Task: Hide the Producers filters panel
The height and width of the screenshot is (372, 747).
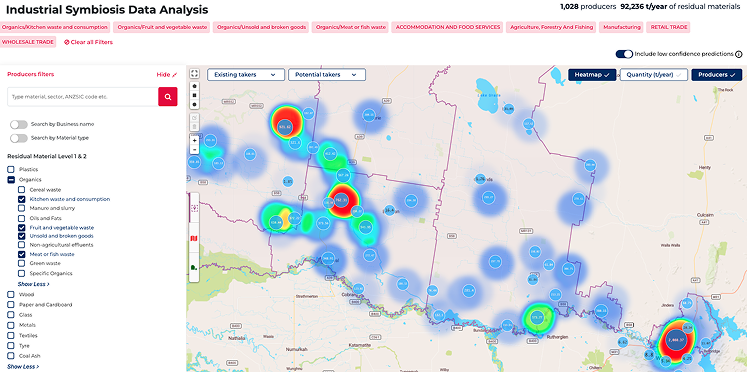Action: [x=167, y=75]
